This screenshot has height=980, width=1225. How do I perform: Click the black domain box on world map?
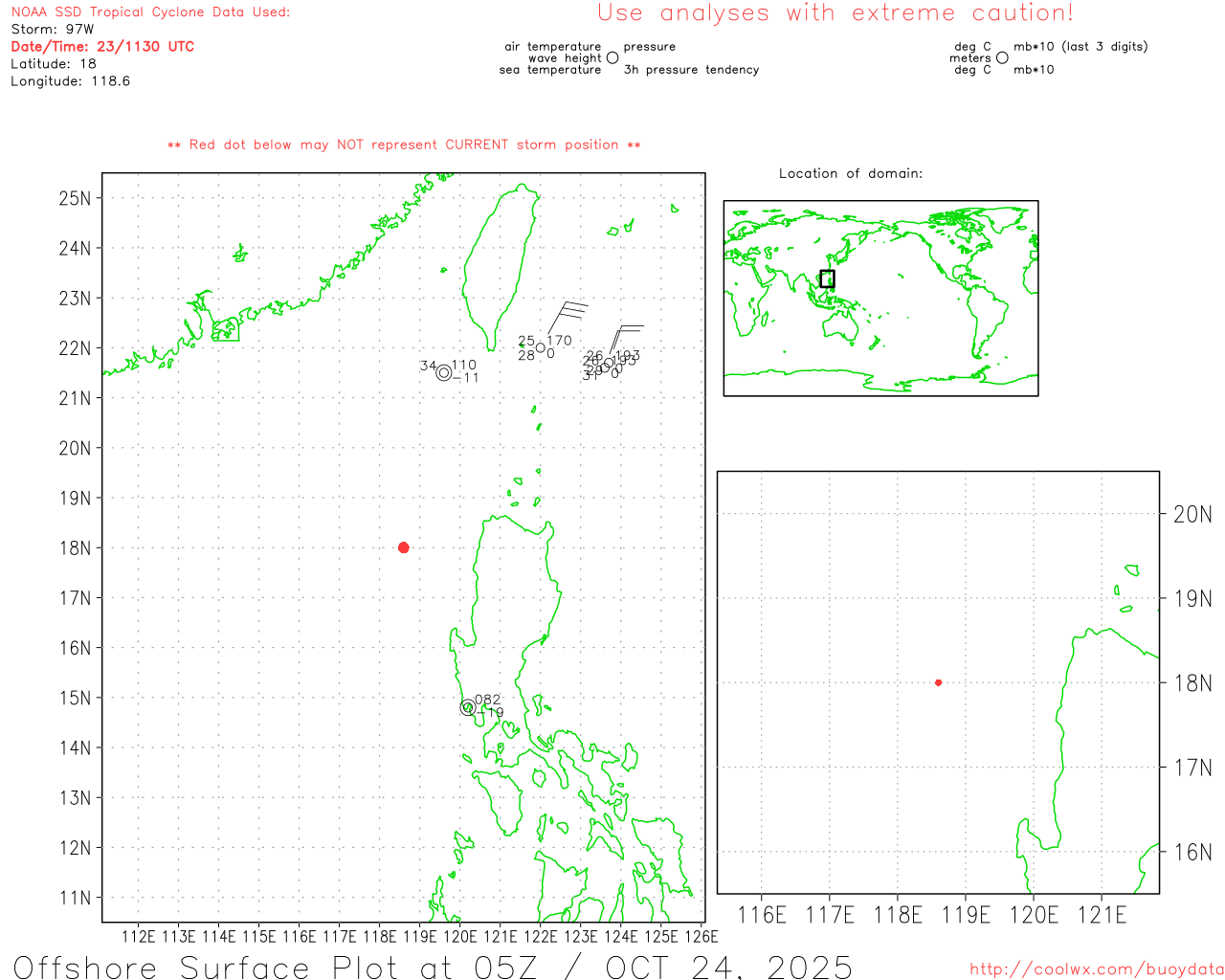click(x=827, y=278)
